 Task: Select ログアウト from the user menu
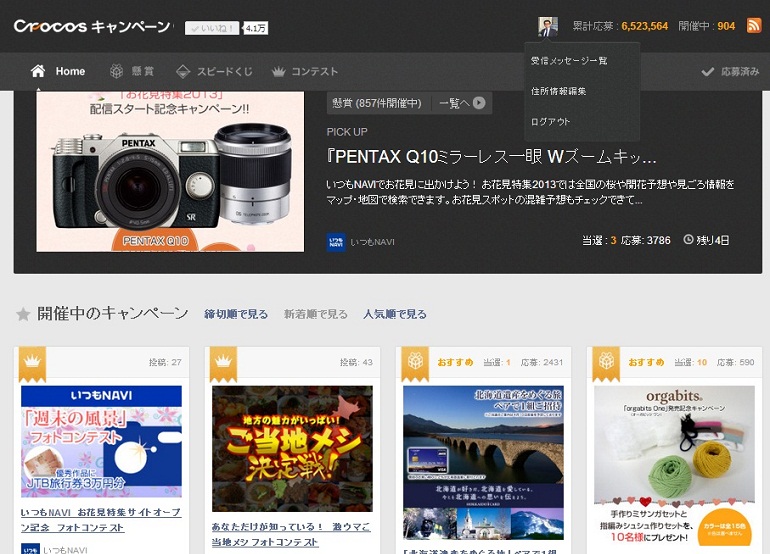550,122
